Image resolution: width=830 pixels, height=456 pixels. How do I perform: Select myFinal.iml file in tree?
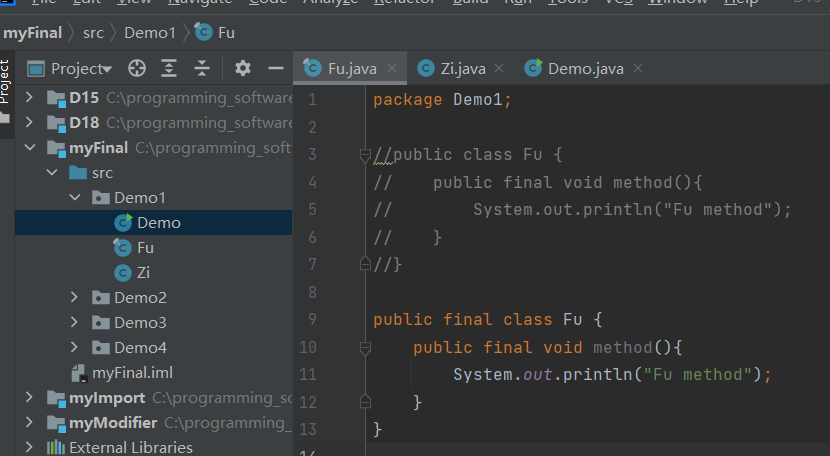153,373
